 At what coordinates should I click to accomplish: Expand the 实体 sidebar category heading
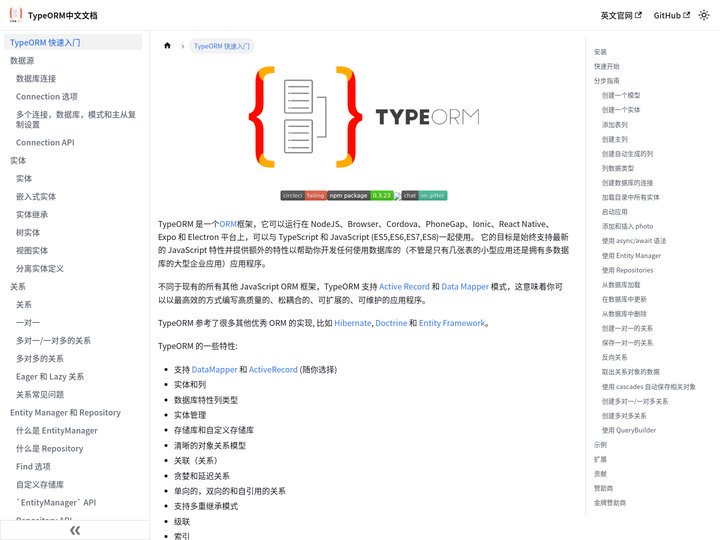tap(18, 160)
